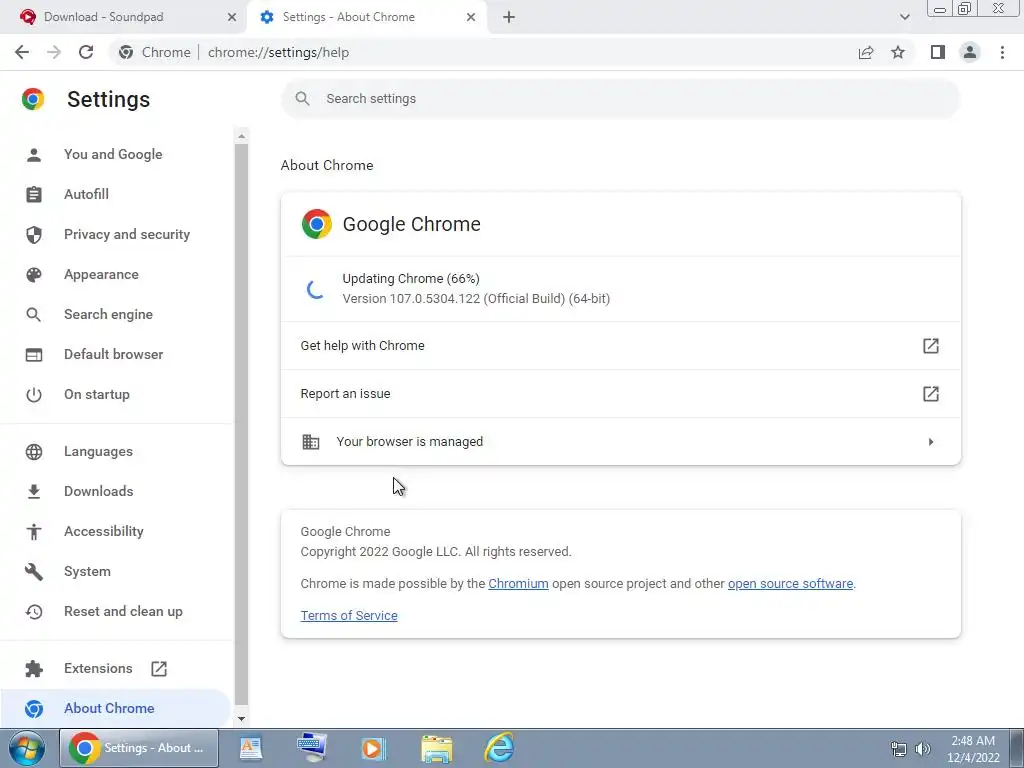Click the taskbar clock 2:48 AM
Image resolution: width=1024 pixels, height=768 pixels.
[x=973, y=749]
